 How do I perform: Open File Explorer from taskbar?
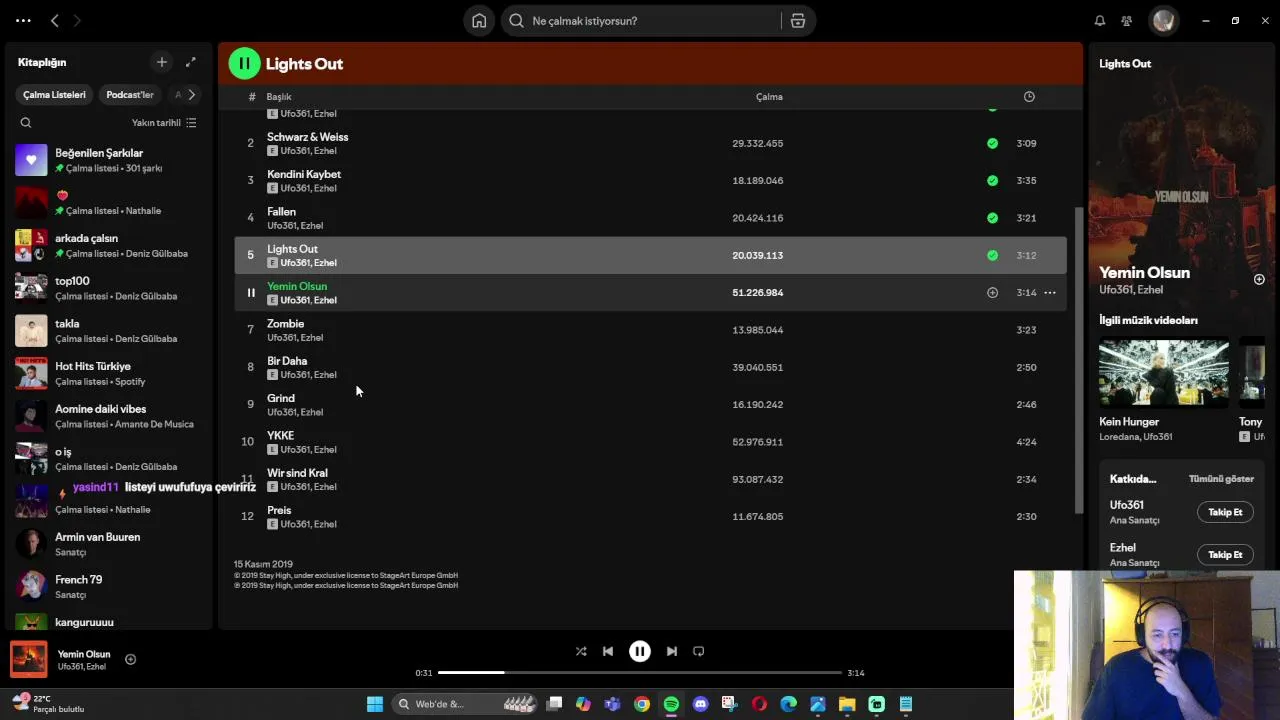coord(847,704)
